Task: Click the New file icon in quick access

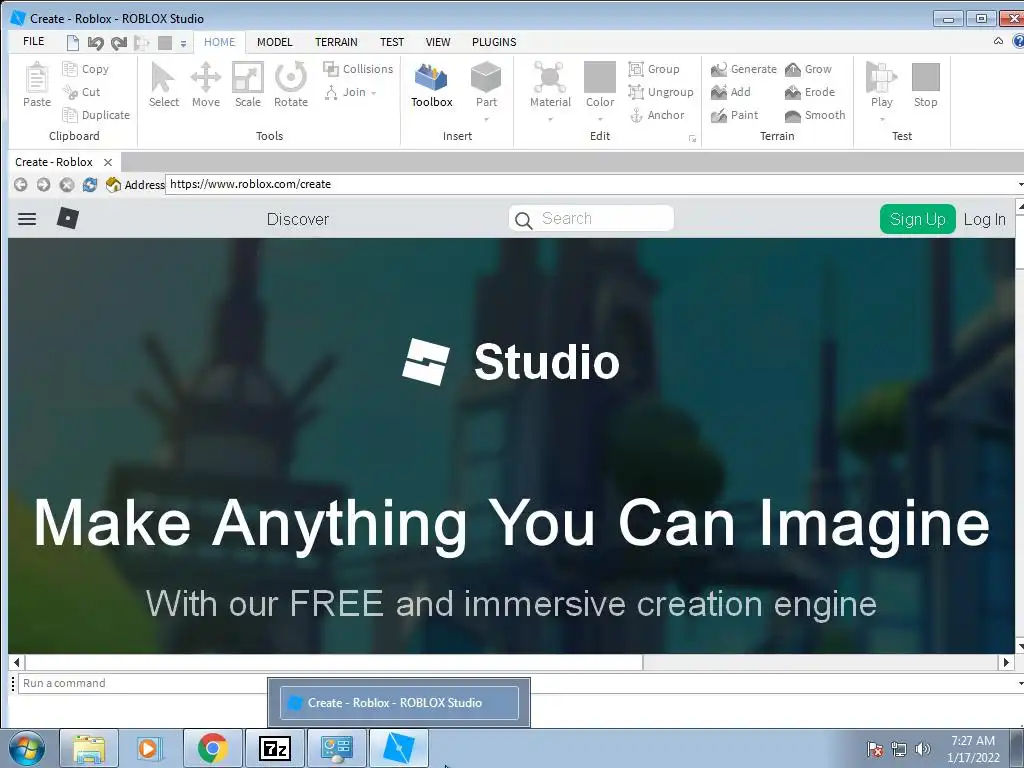Action: (73, 43)
